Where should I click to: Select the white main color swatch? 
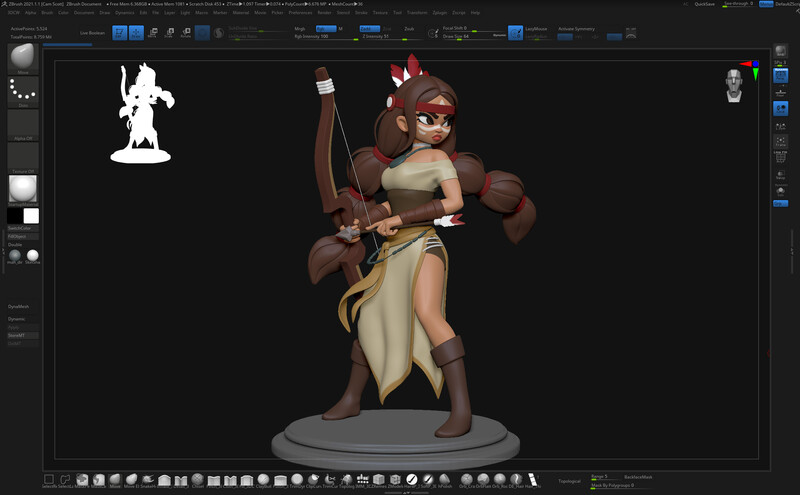coord(31,216)
